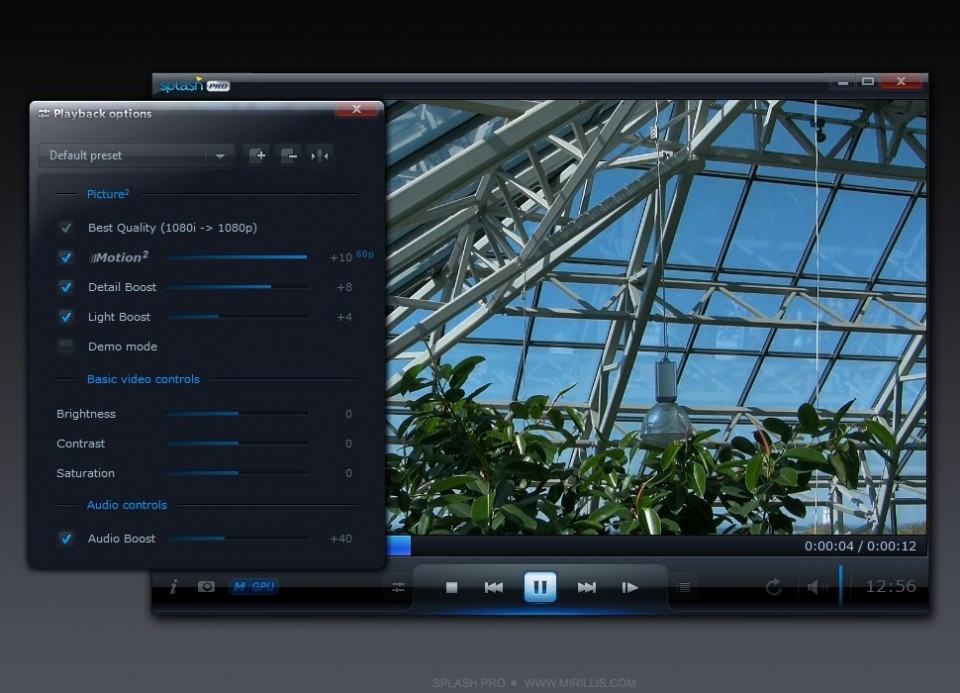Viewport: 960px width, 693px height.
Task: Disable Audio Boost checkbox
Action: [x=66, y=539]
